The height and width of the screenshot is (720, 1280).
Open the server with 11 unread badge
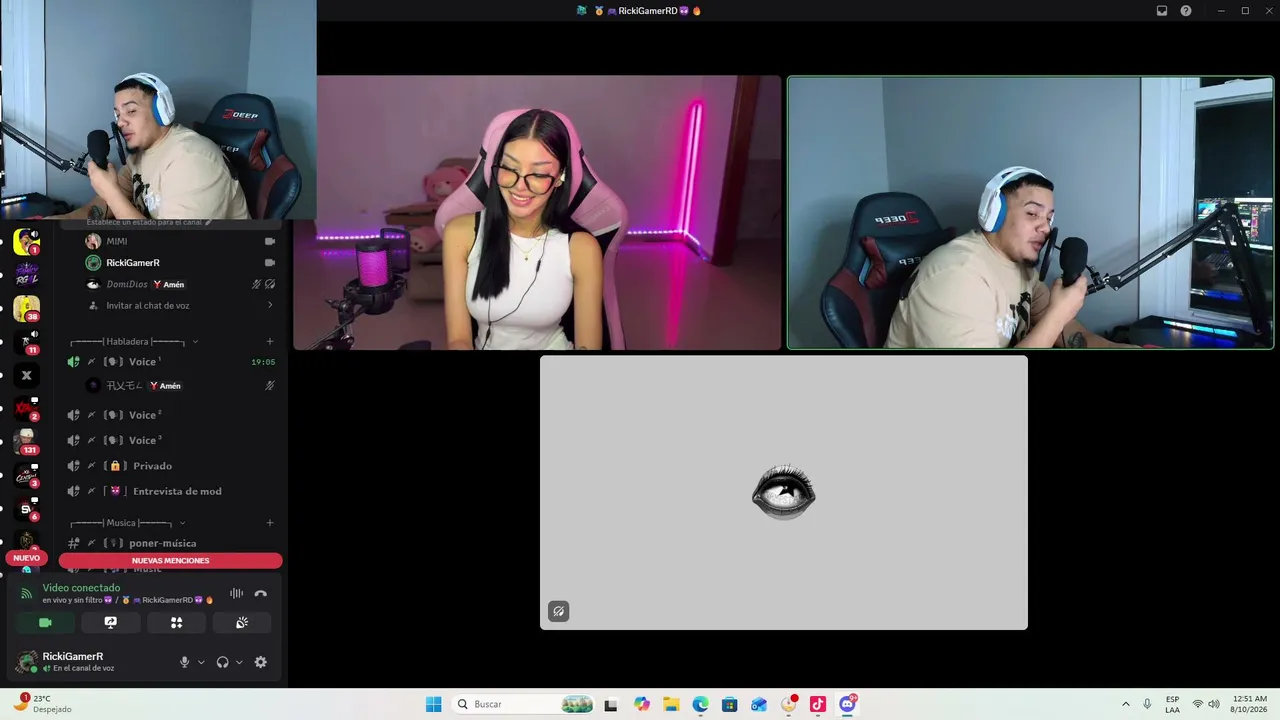click(27, 342)
